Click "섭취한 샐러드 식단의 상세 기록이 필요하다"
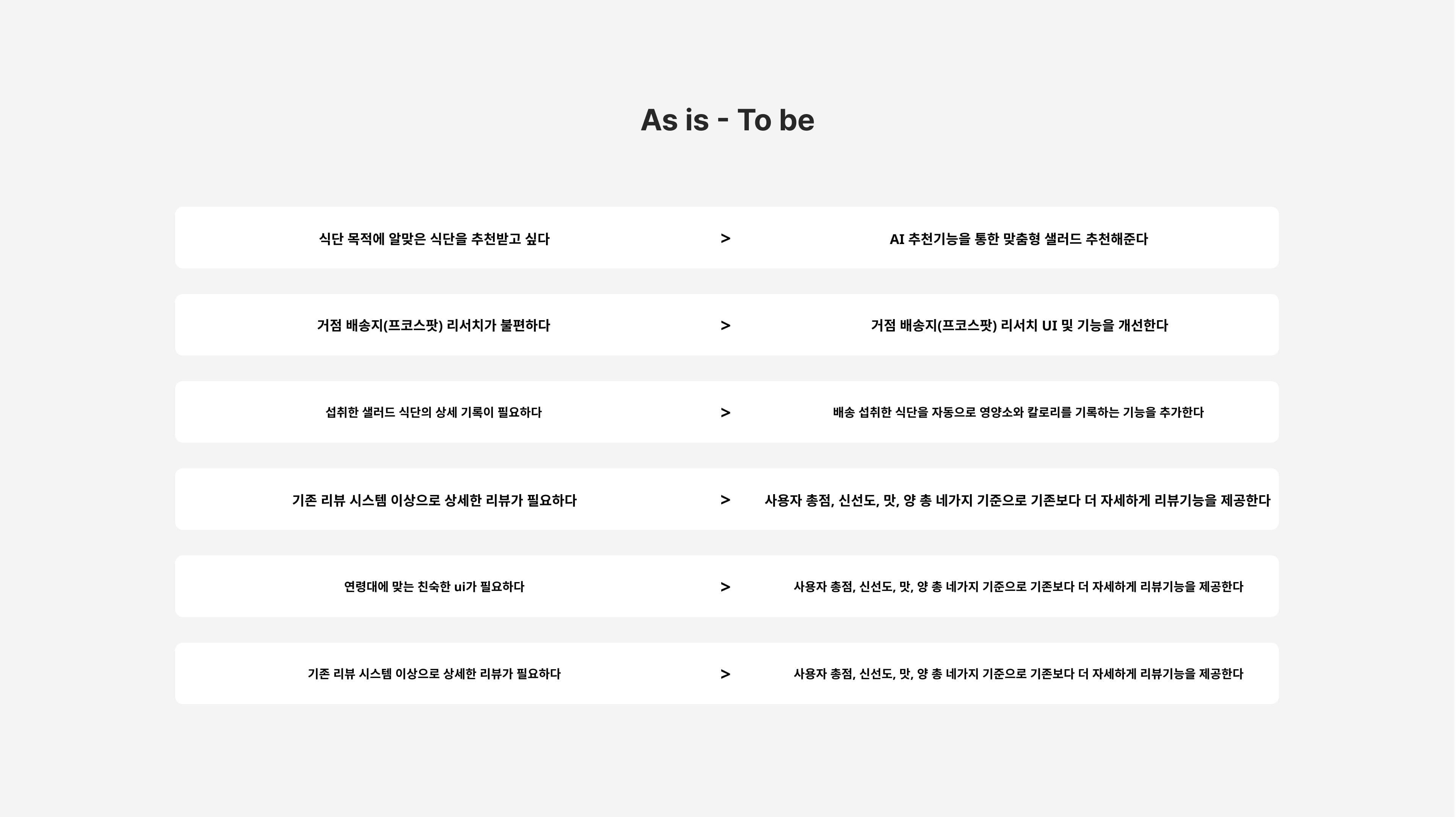Viewport: 1456px width, 817px height. pos(433,412)
